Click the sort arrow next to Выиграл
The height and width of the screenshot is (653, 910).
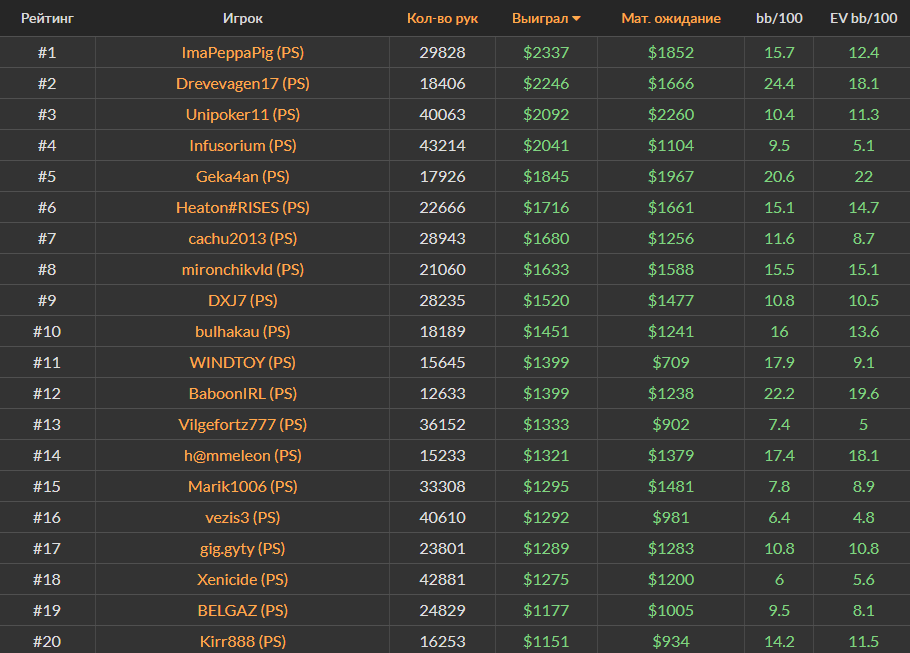point(577,19)
